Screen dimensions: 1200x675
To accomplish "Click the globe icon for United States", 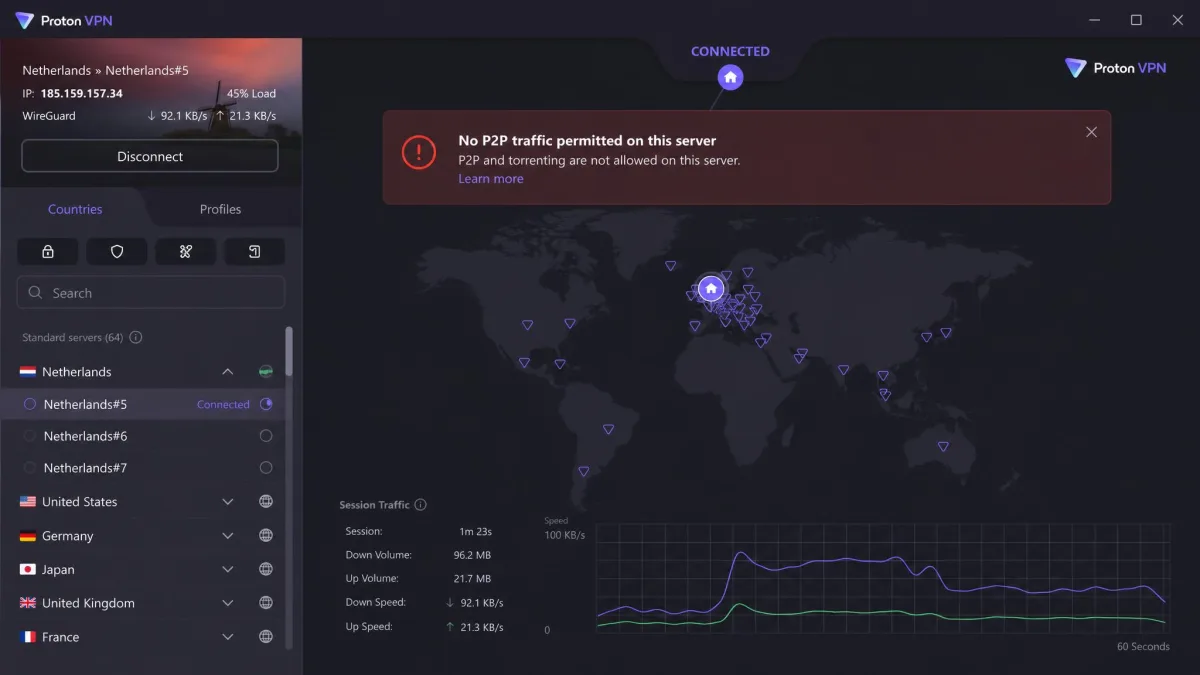I will pos(266,502).
